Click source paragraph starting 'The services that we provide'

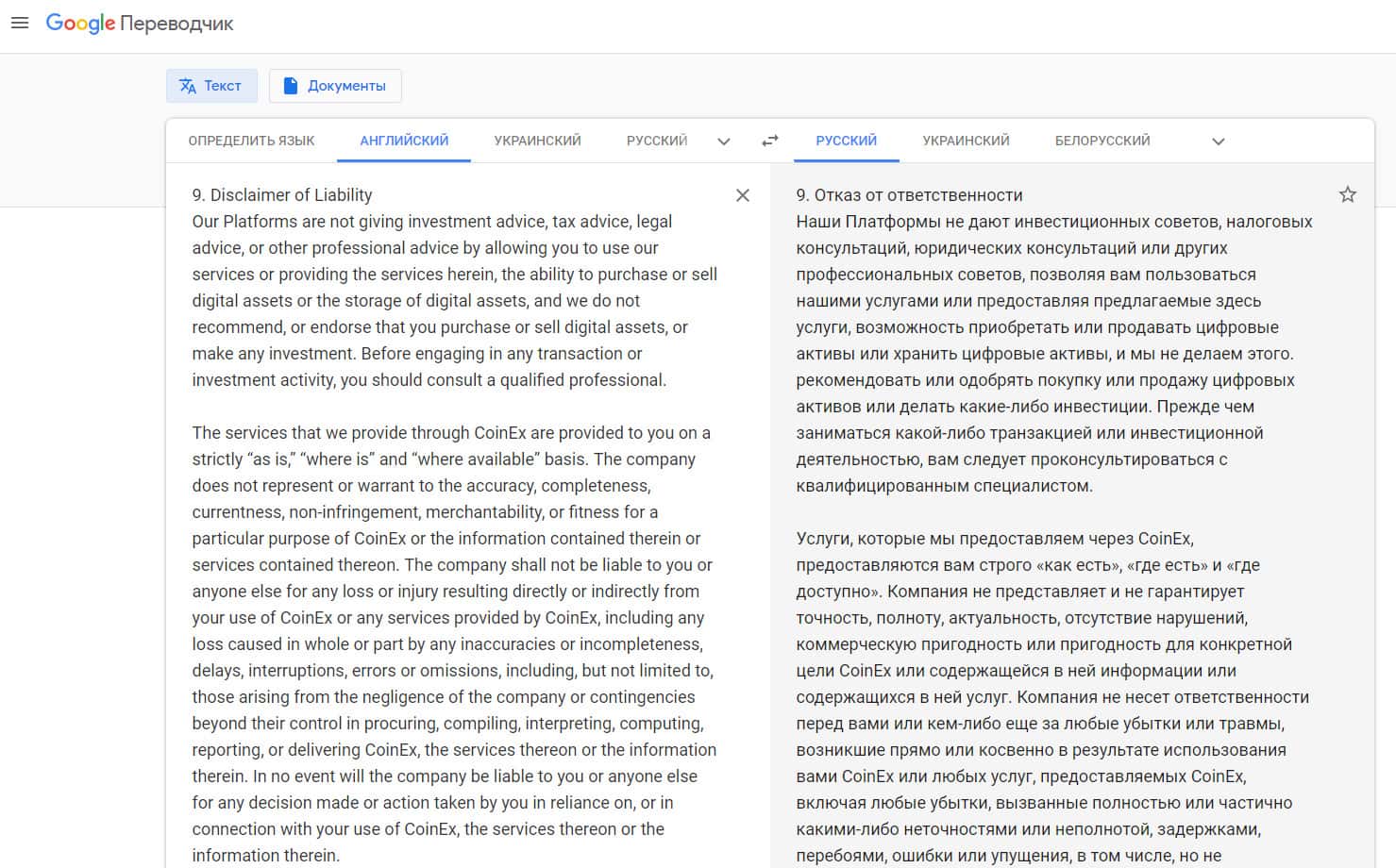pyautogui.click(x=454, y=644)
